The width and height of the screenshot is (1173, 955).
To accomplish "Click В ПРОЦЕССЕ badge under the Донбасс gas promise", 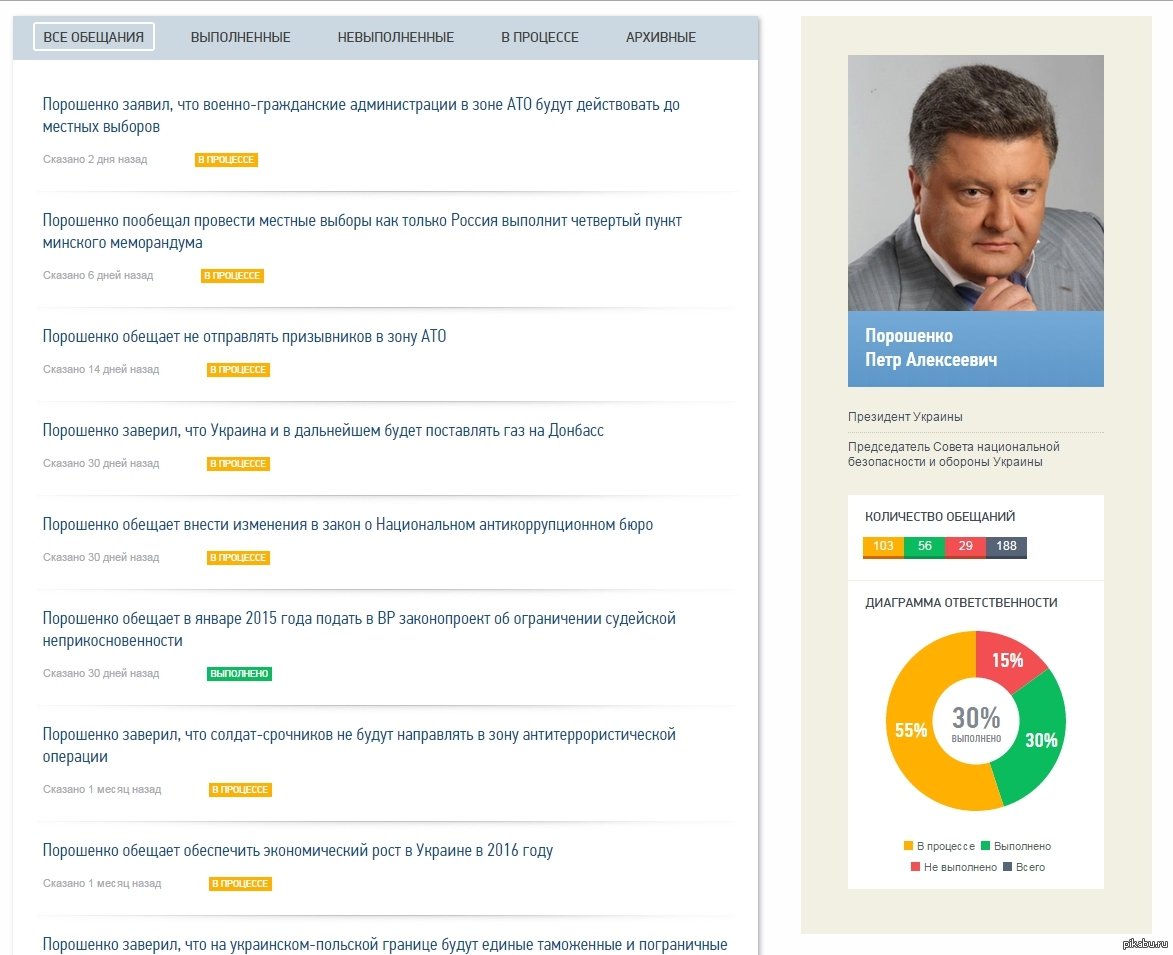I will point(238,464).
